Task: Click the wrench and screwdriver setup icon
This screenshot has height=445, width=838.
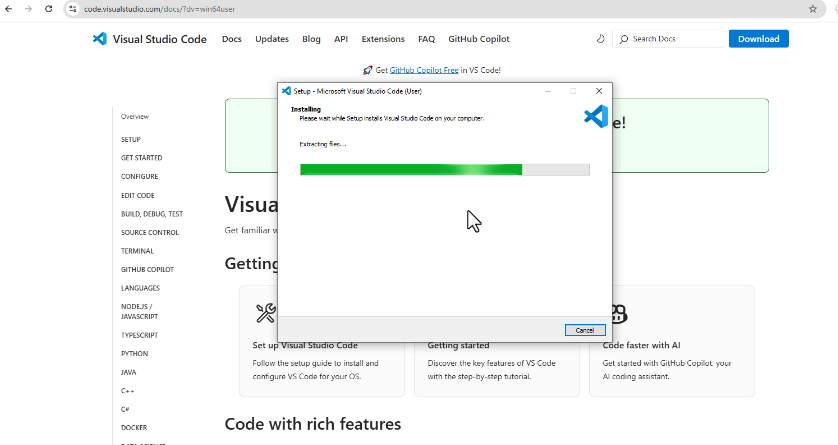Action: (x=266, y=313)
